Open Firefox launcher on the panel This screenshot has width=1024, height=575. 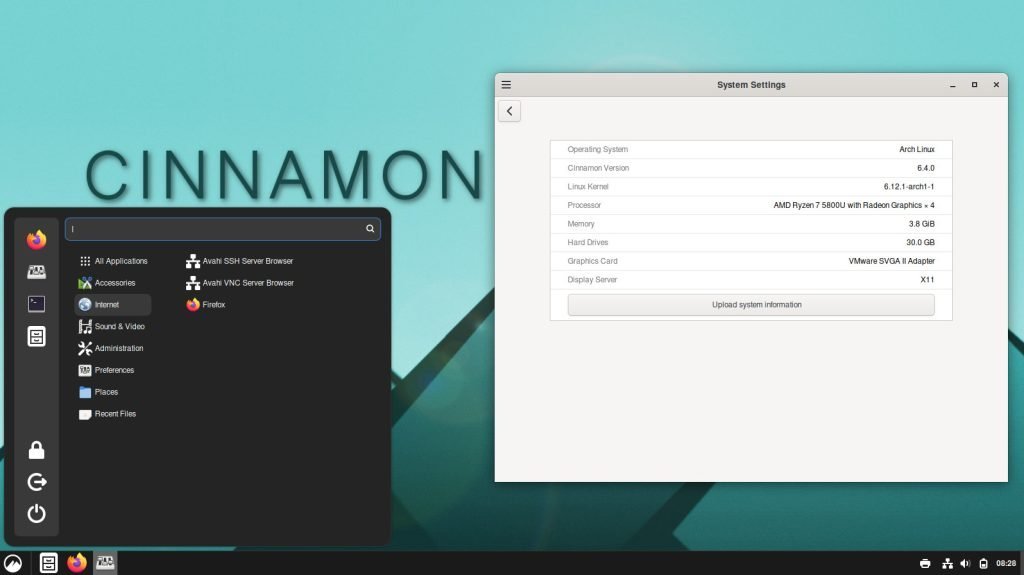pyautogui.click(x=77, y=563)
